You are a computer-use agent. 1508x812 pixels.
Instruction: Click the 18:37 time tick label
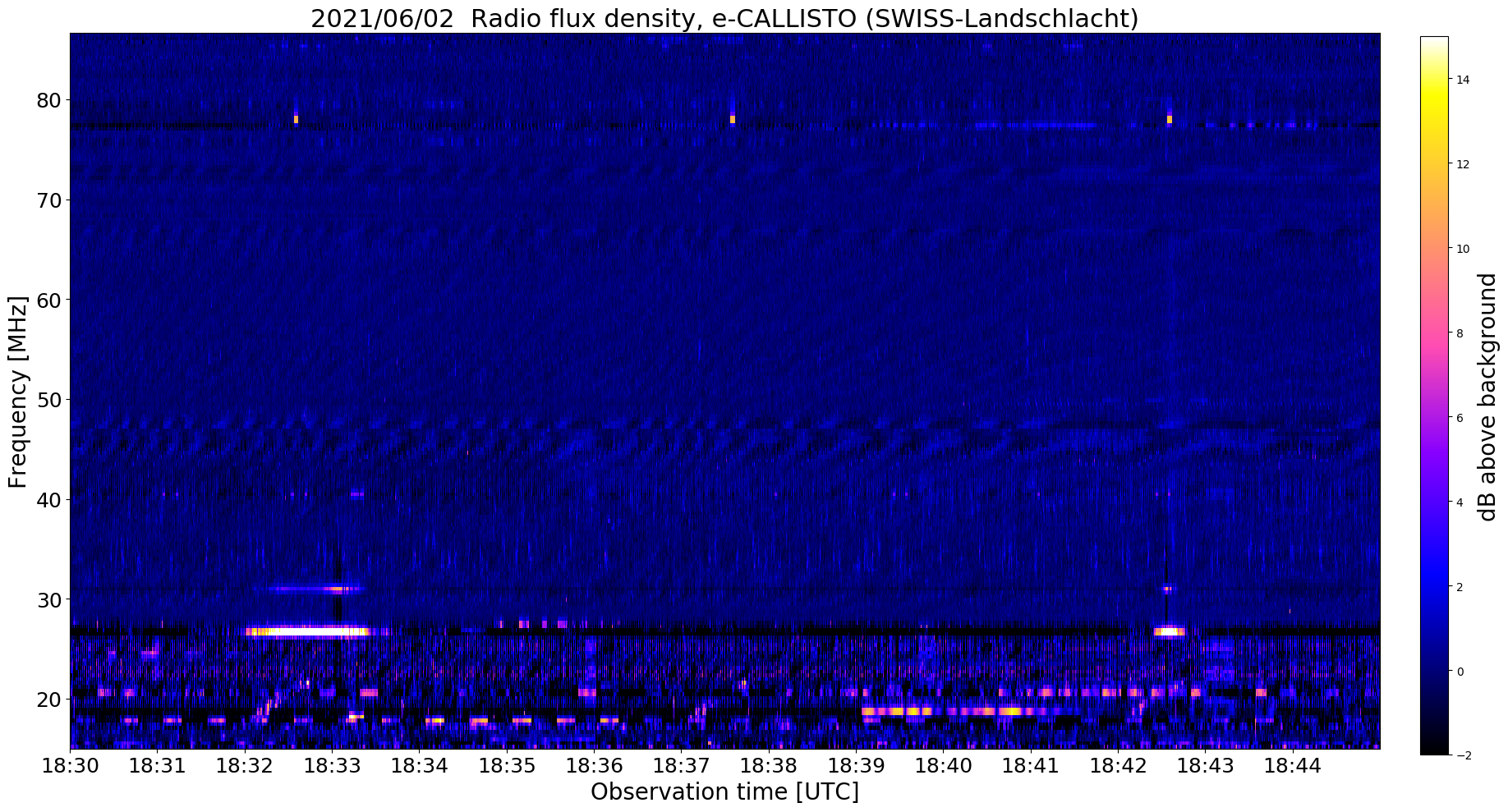tap(681, 766)
